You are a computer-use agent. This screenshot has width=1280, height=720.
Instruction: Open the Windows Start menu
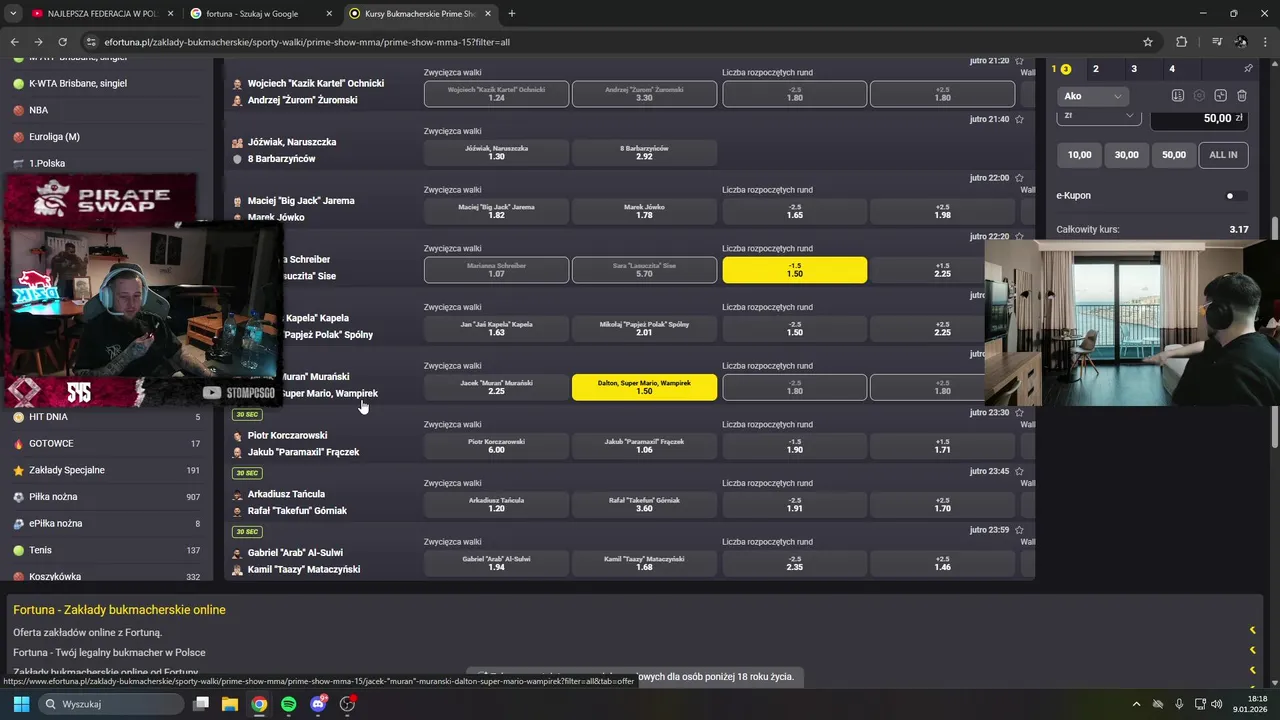point(21,704)
